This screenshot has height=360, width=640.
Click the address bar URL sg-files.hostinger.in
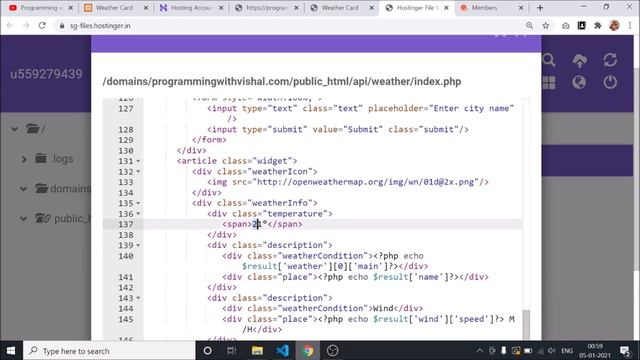pyautogui.click(x=100, y=26)
